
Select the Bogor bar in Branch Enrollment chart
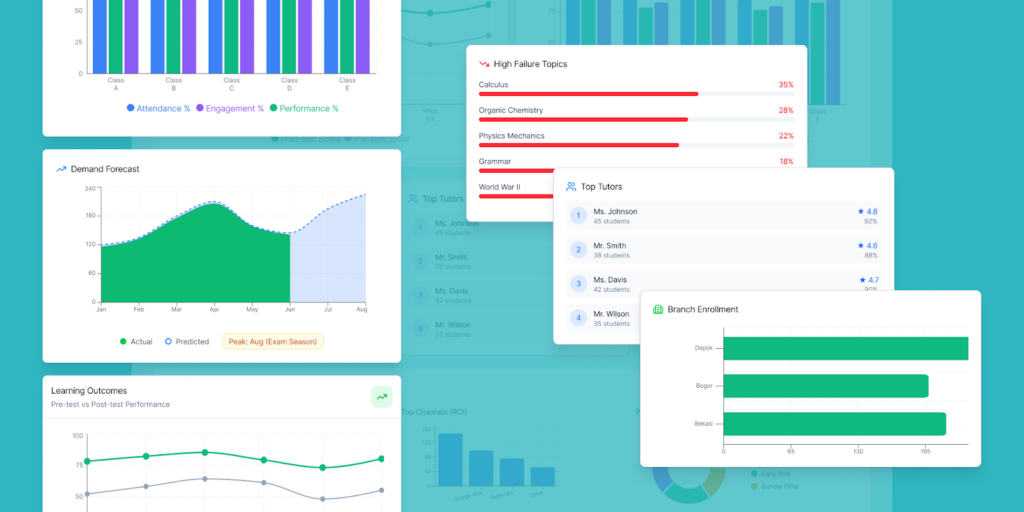pyautogui.click(x=825, y=386)
